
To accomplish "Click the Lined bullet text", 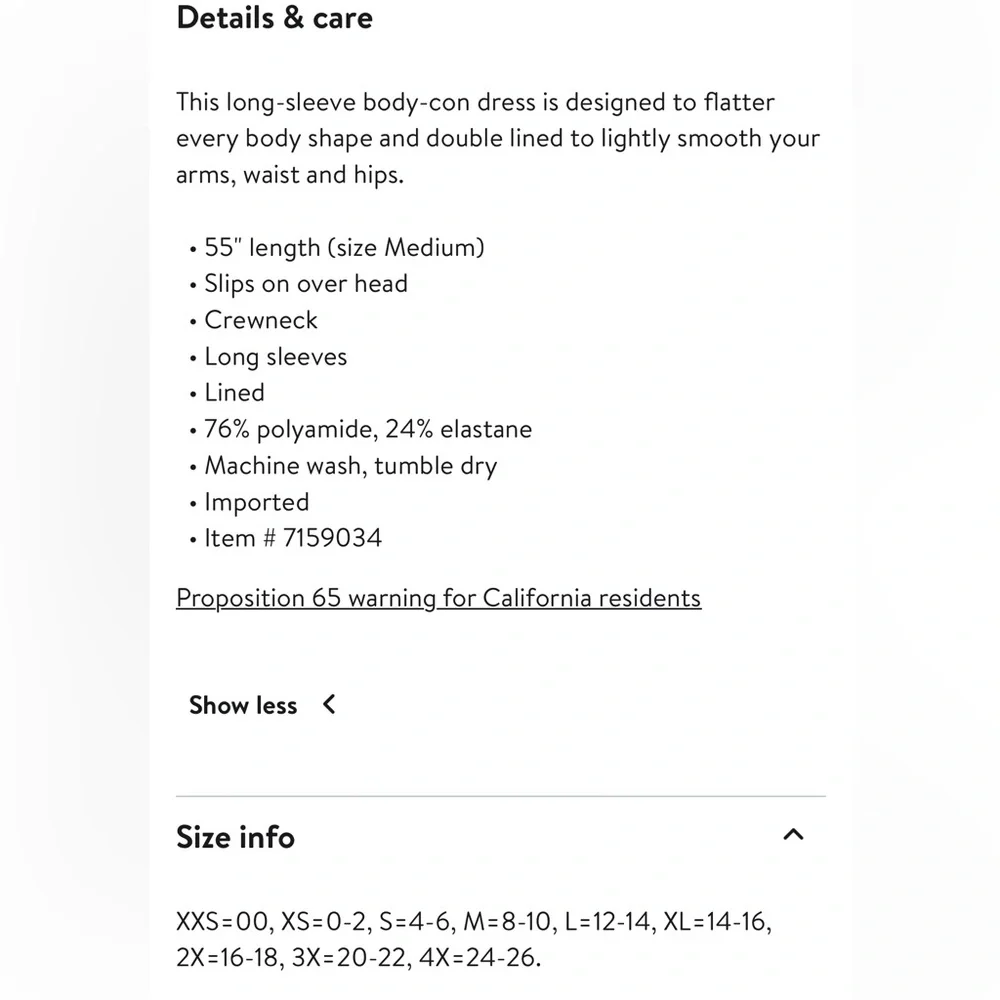I will 234,393.
